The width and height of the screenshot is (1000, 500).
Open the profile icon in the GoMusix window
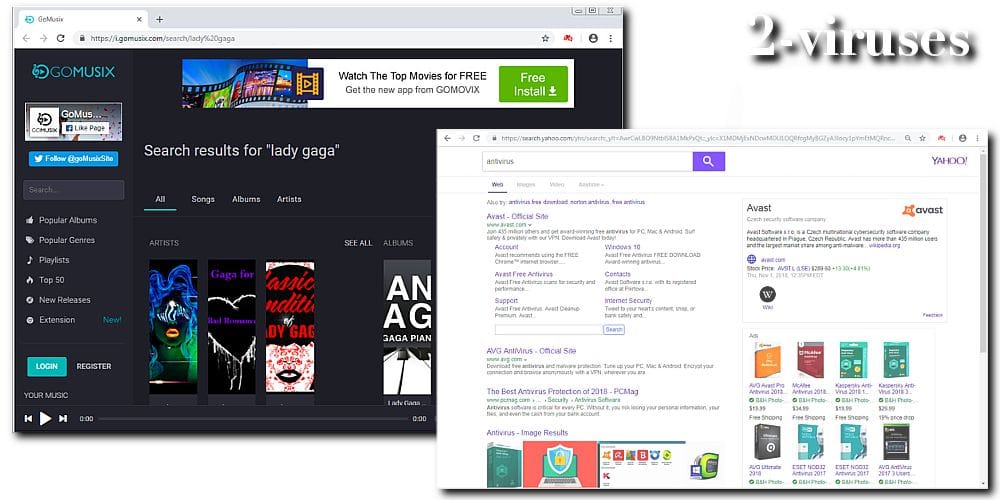click(x=593, y=38)
